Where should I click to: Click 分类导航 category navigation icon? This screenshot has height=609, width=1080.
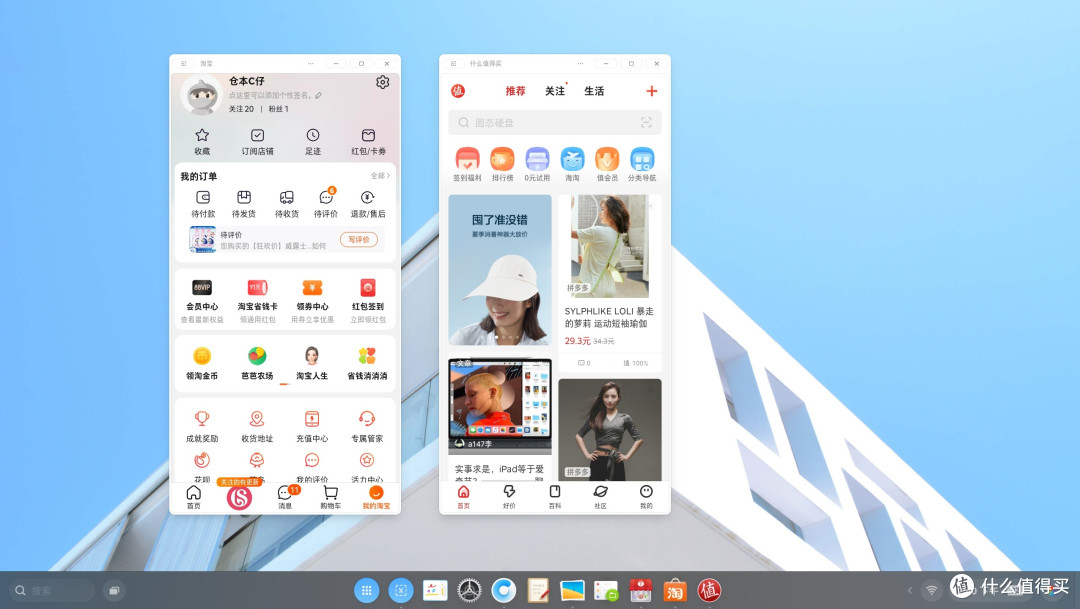pos(642,159)
